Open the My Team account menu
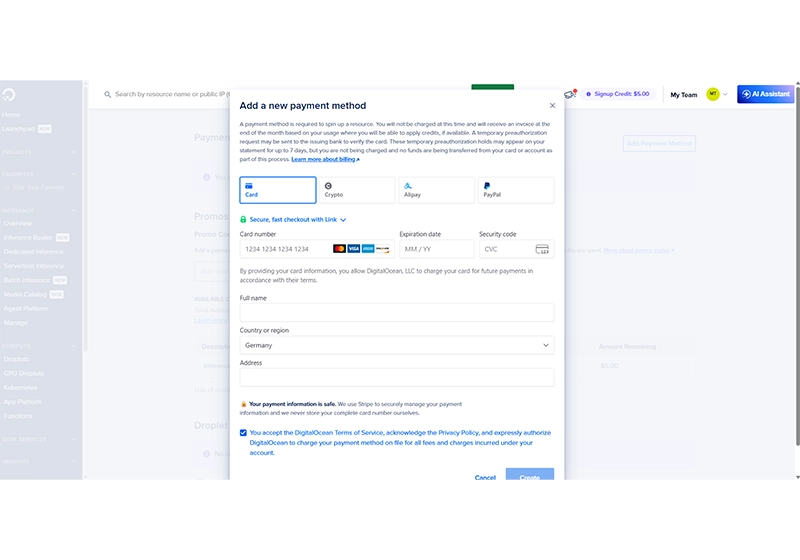Image resolution: width=800 pixels, height=560 pixels. [x=684, y=95]
